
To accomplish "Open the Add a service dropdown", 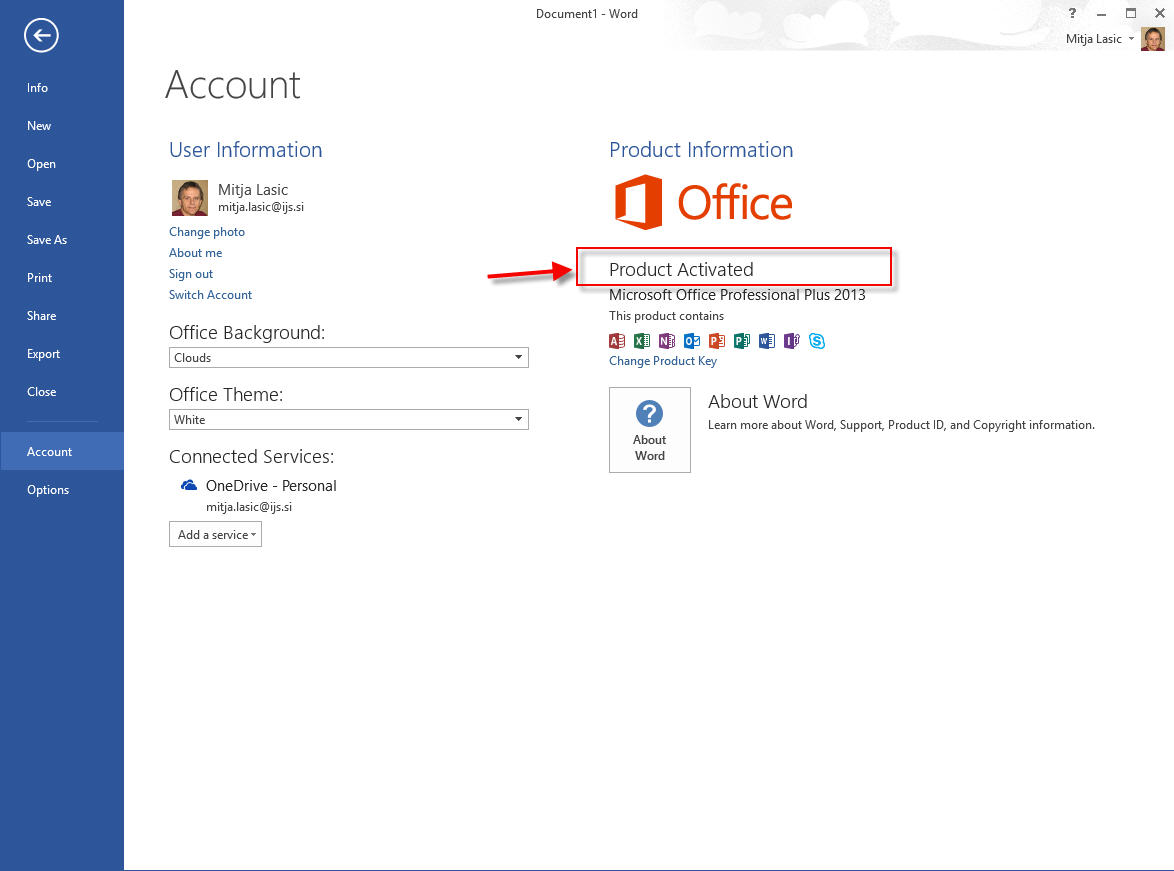I will 215,535.
